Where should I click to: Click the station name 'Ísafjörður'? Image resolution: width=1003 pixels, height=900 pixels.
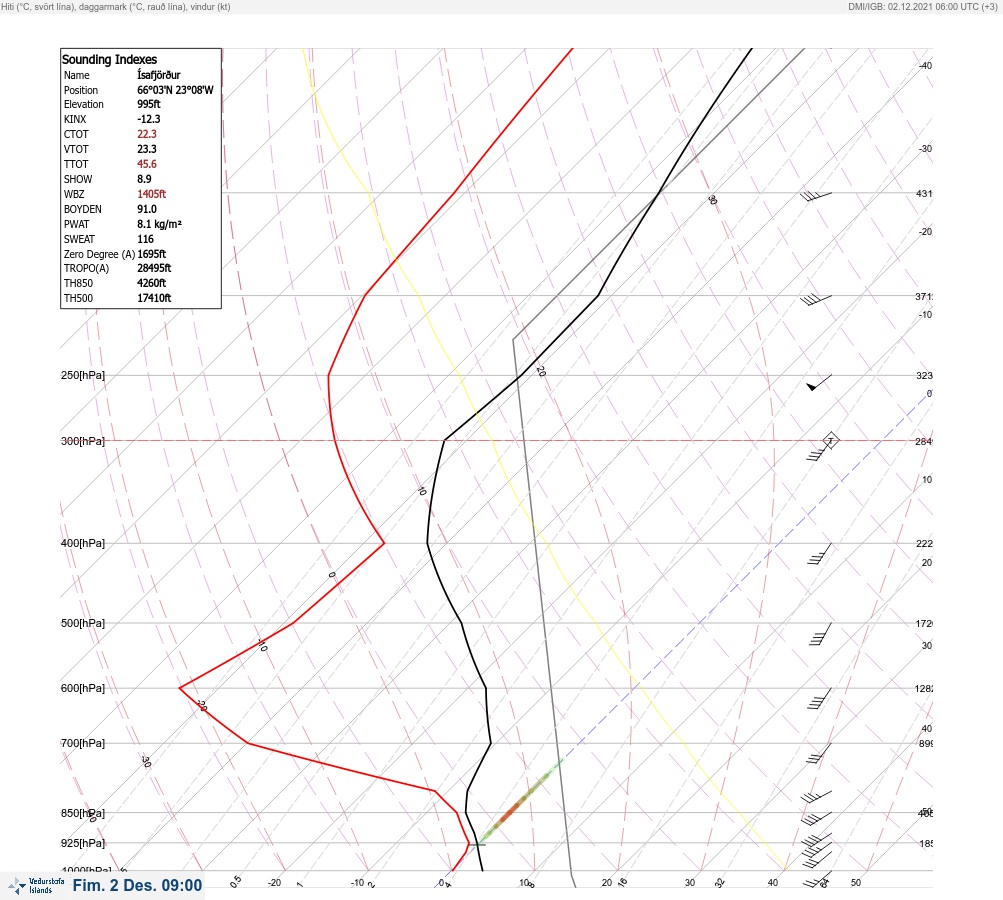pos(159,75)
